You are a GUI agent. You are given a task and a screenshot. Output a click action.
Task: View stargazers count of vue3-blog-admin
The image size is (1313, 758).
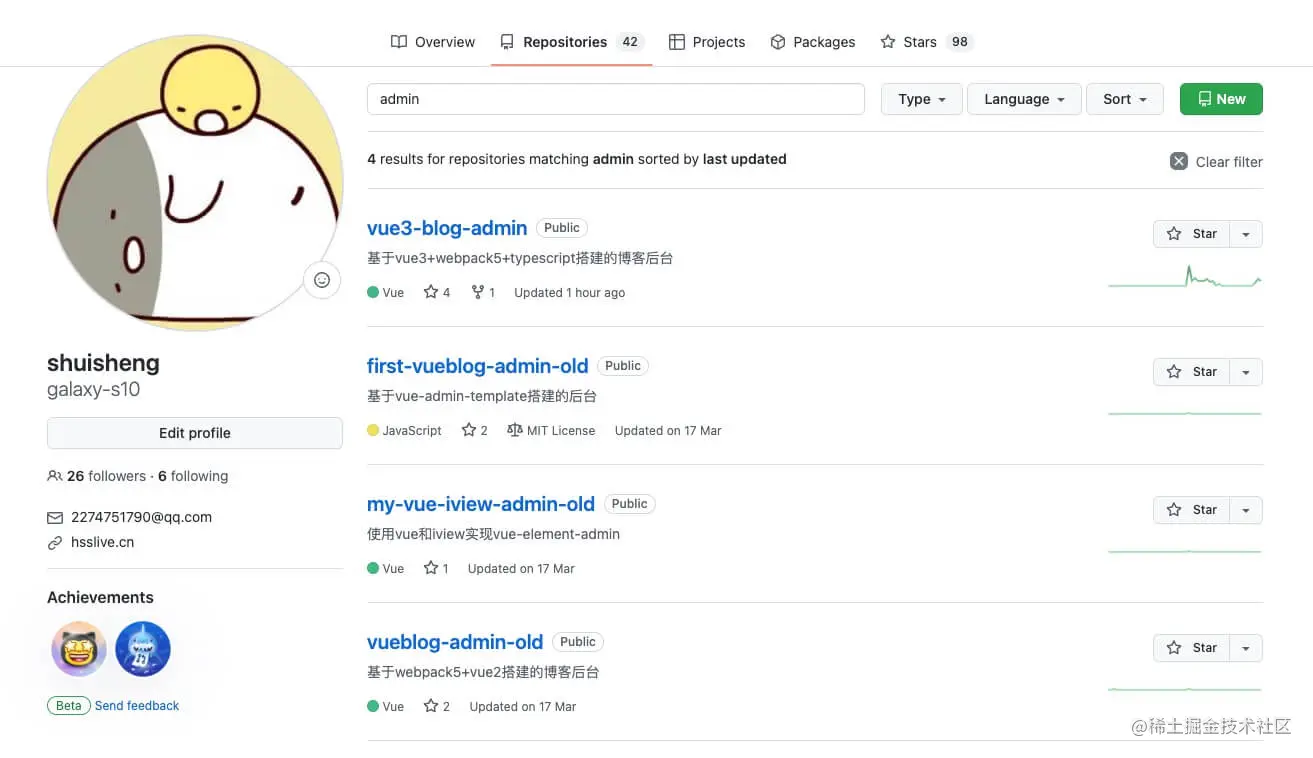pos(437,293)
